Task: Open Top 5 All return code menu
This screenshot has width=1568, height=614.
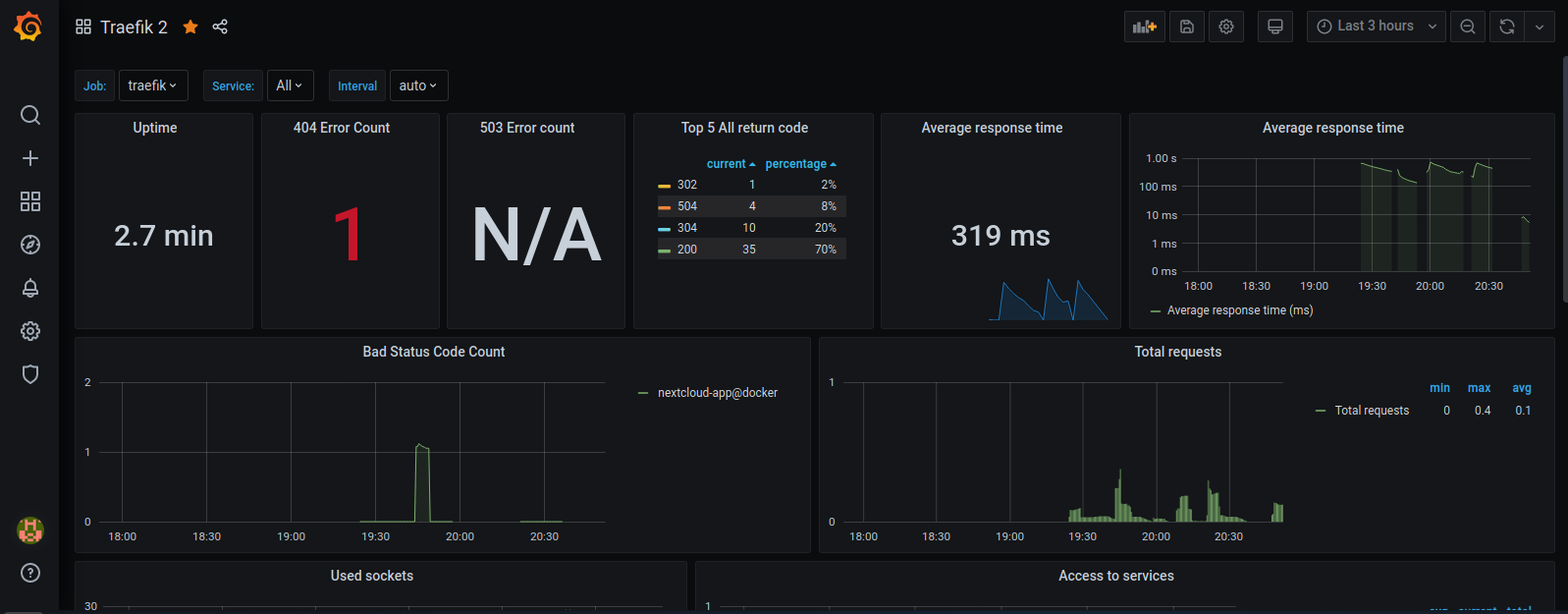Action: click(744, 128)
